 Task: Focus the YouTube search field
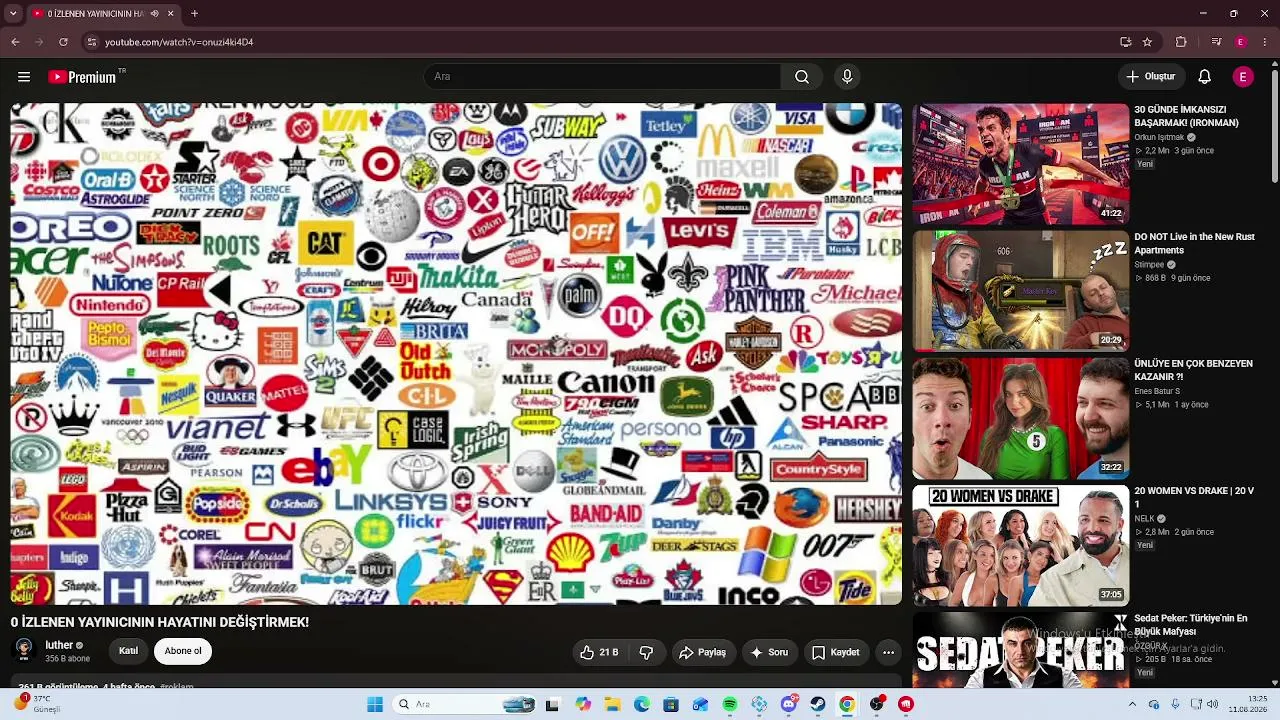[x=602, y=77]
